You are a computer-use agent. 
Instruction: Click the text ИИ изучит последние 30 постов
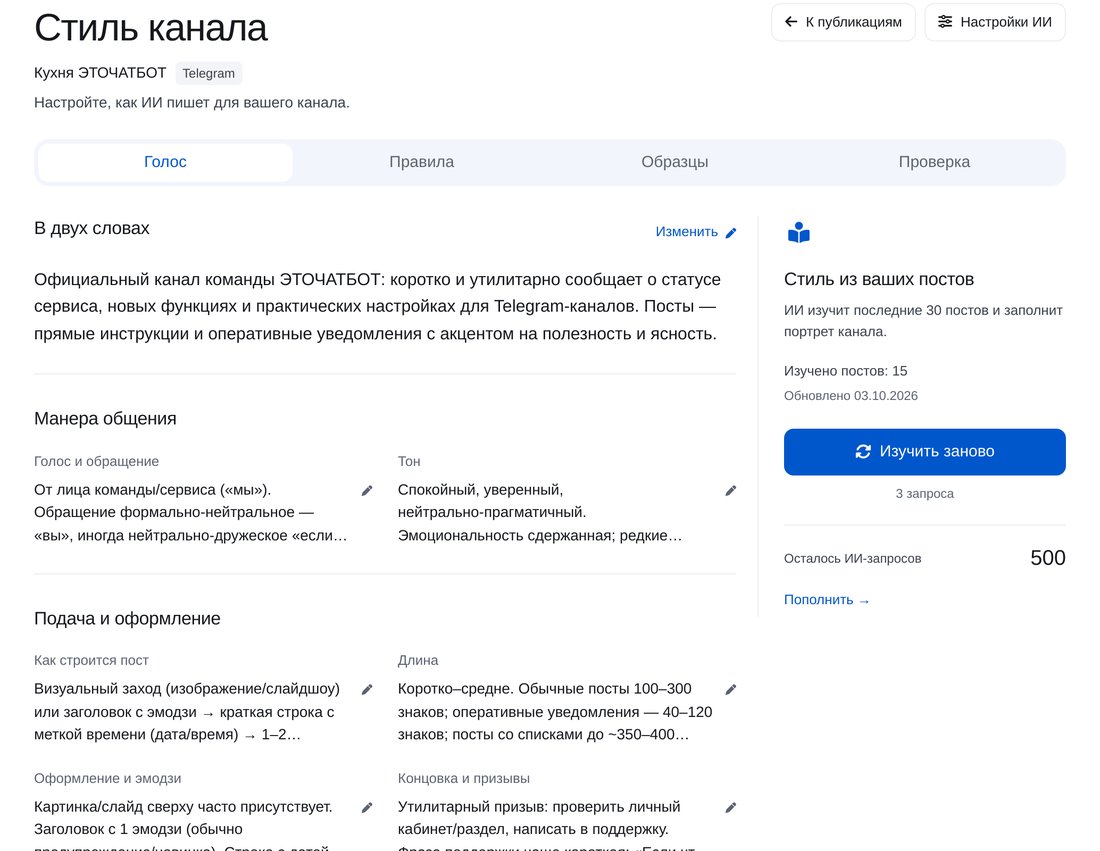tap(923, 321)
